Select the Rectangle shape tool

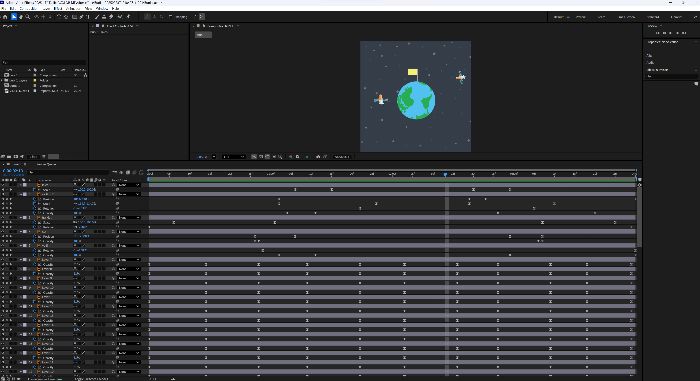click(74, 17)
